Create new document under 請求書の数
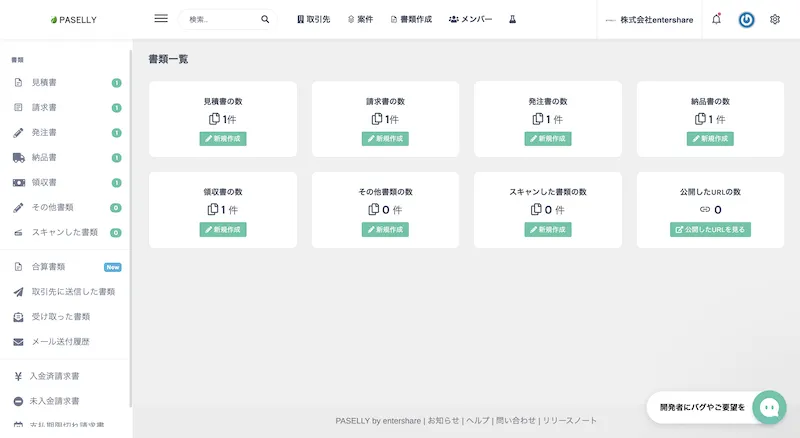Image resolution: width=800 pixels, height=438 pixels. click(x=385, y=139)
